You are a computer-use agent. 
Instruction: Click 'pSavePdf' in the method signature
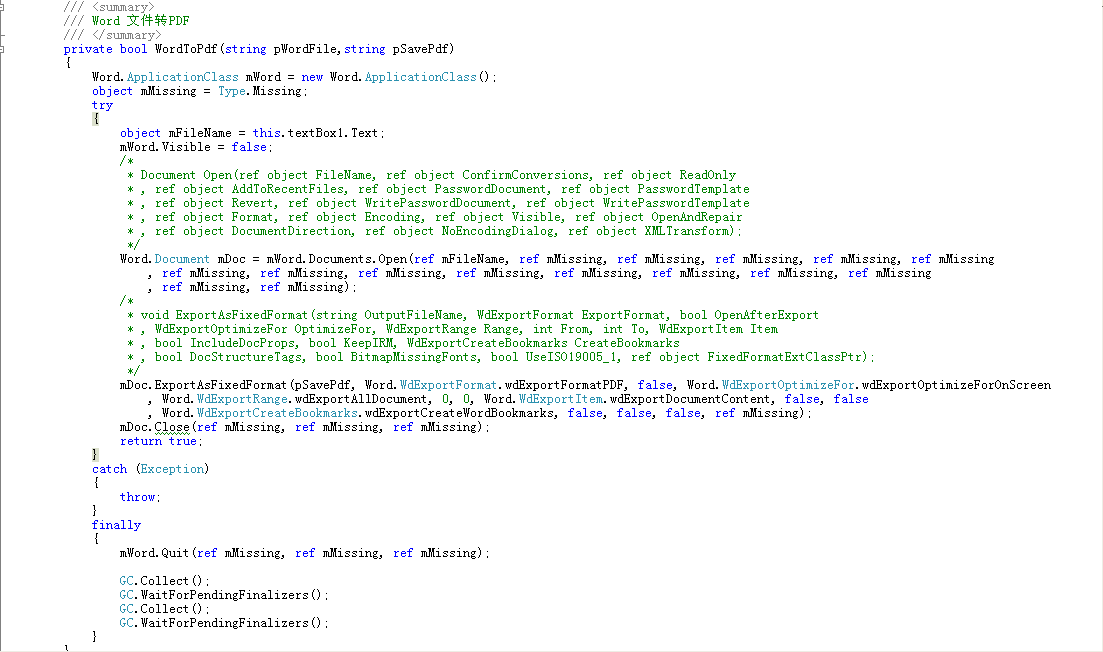tap(421, 49)
